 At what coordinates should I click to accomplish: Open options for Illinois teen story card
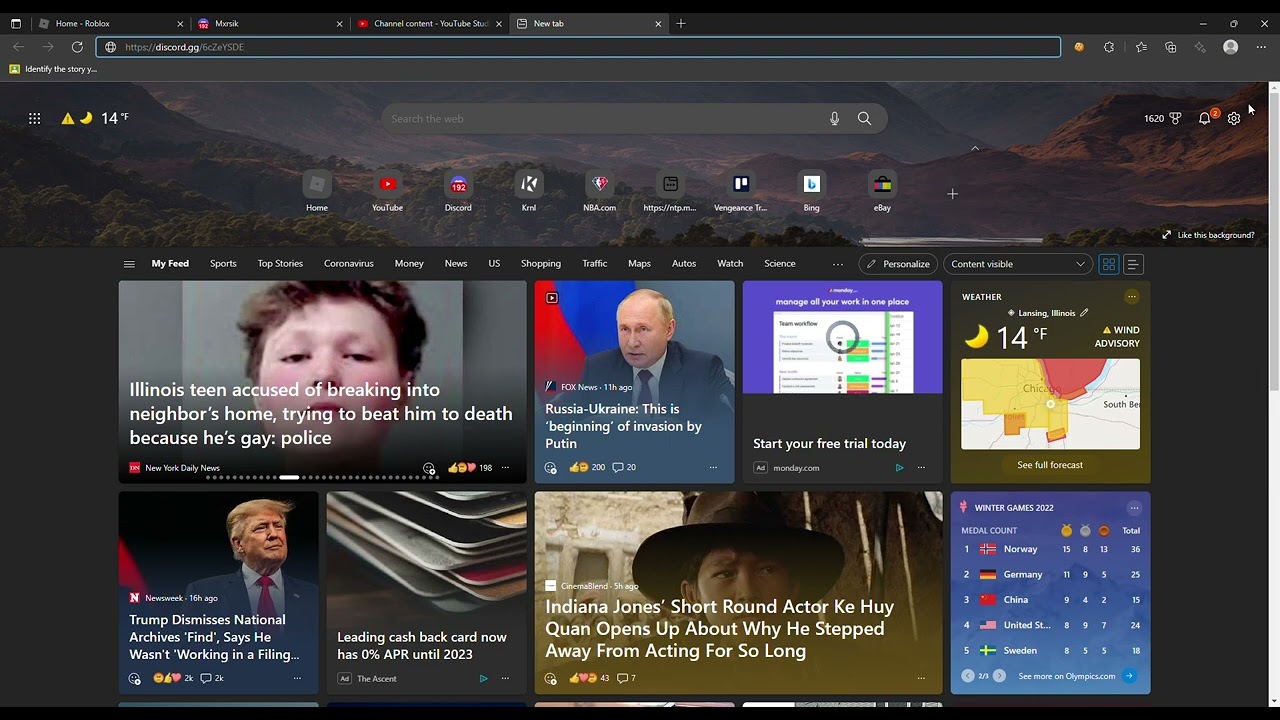point(505,467)
